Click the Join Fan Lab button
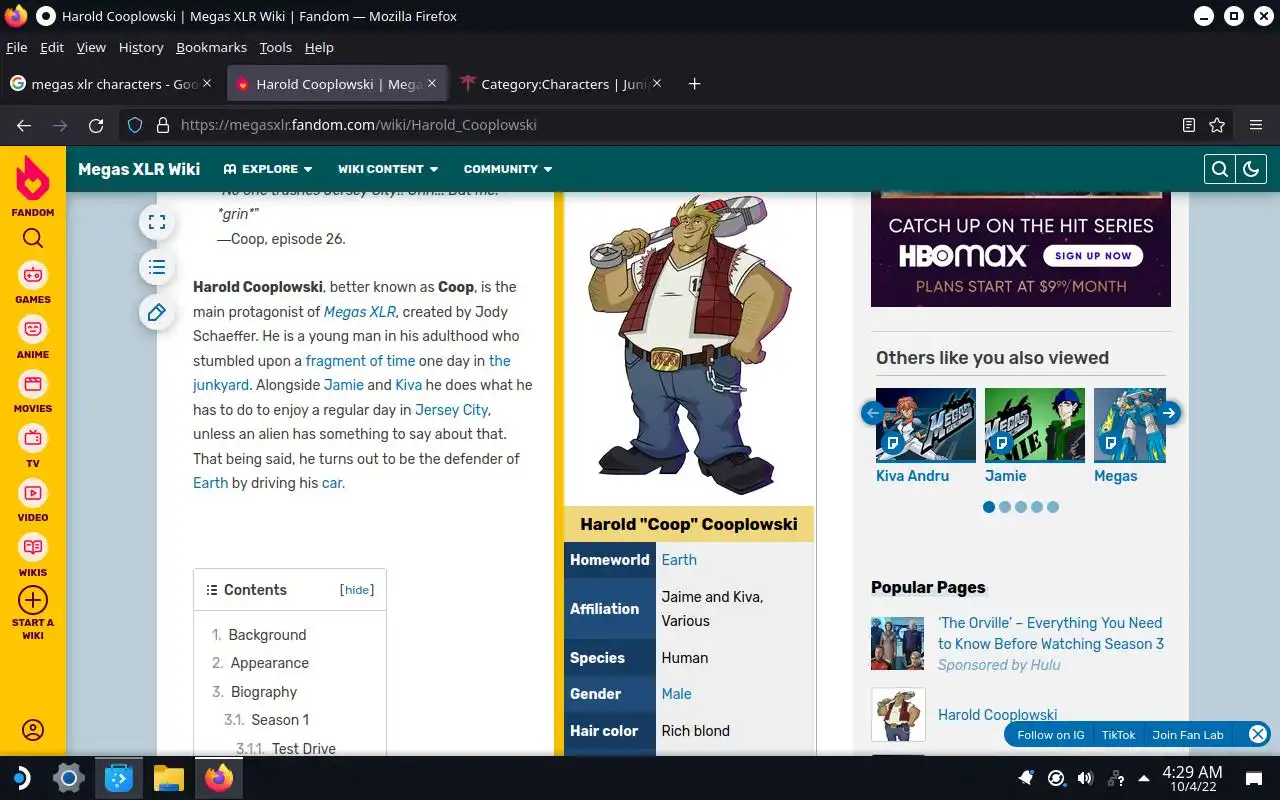 pos(1188,735)
